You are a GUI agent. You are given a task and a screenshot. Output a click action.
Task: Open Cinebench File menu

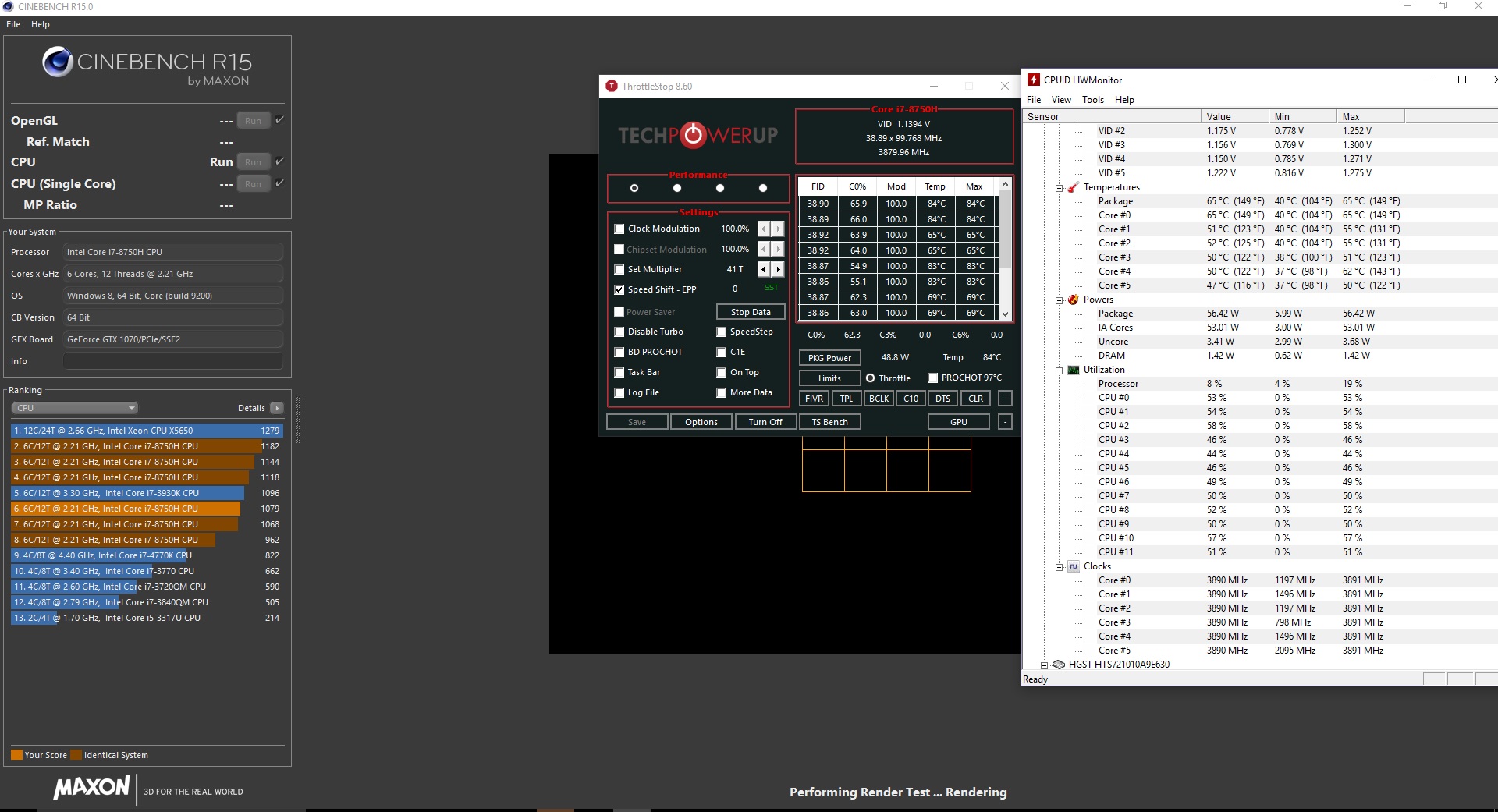click(13, 24)
